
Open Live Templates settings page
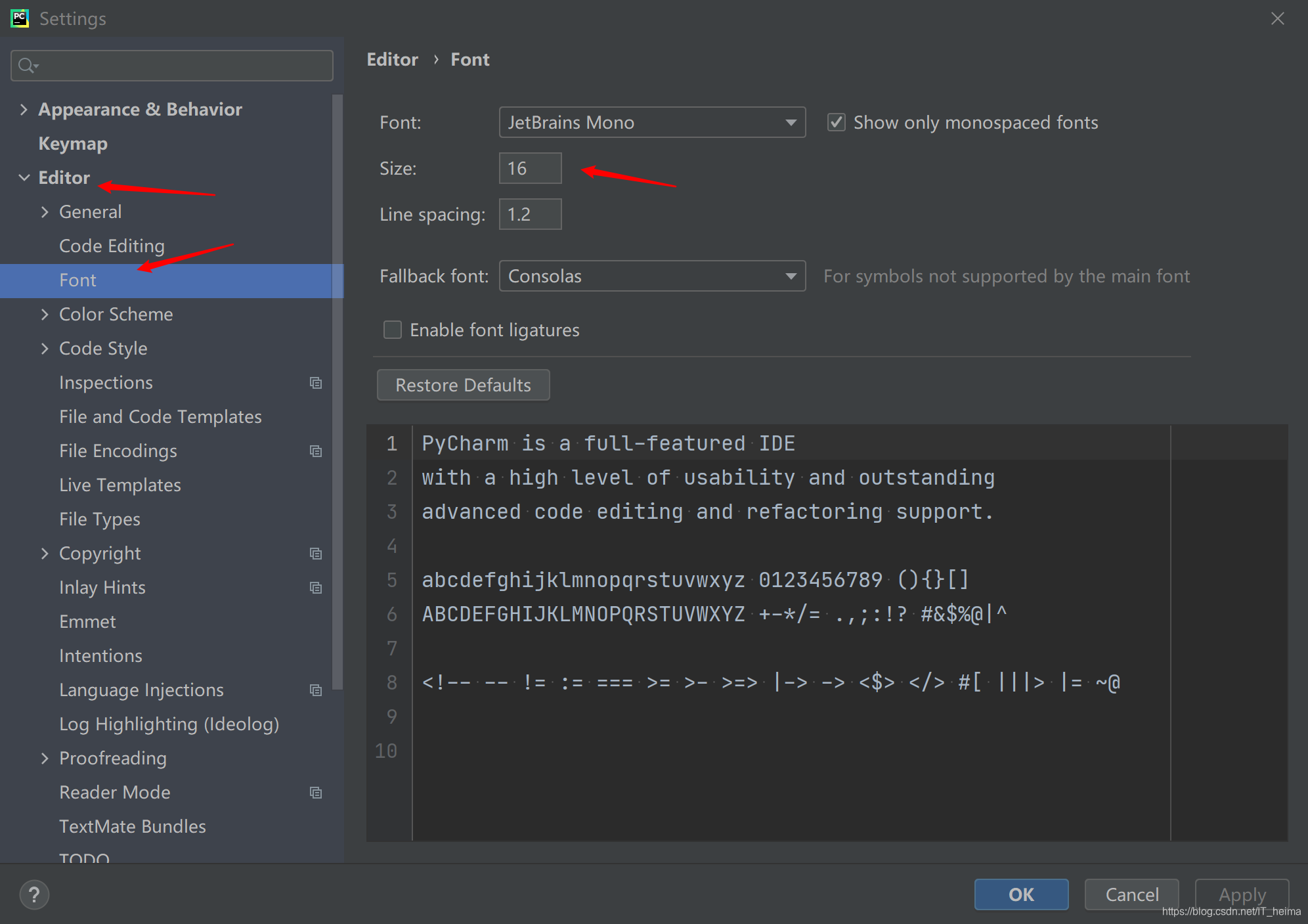tap(120, 485)
